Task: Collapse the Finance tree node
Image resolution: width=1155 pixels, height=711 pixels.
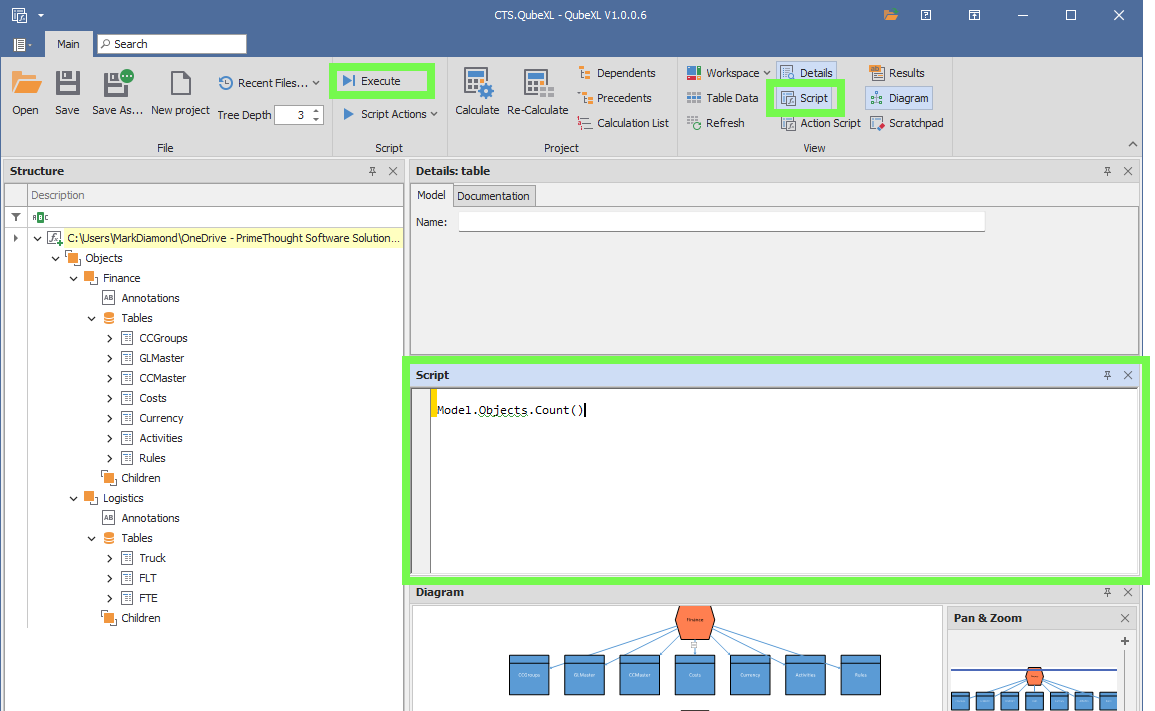Action: point(74,278)
